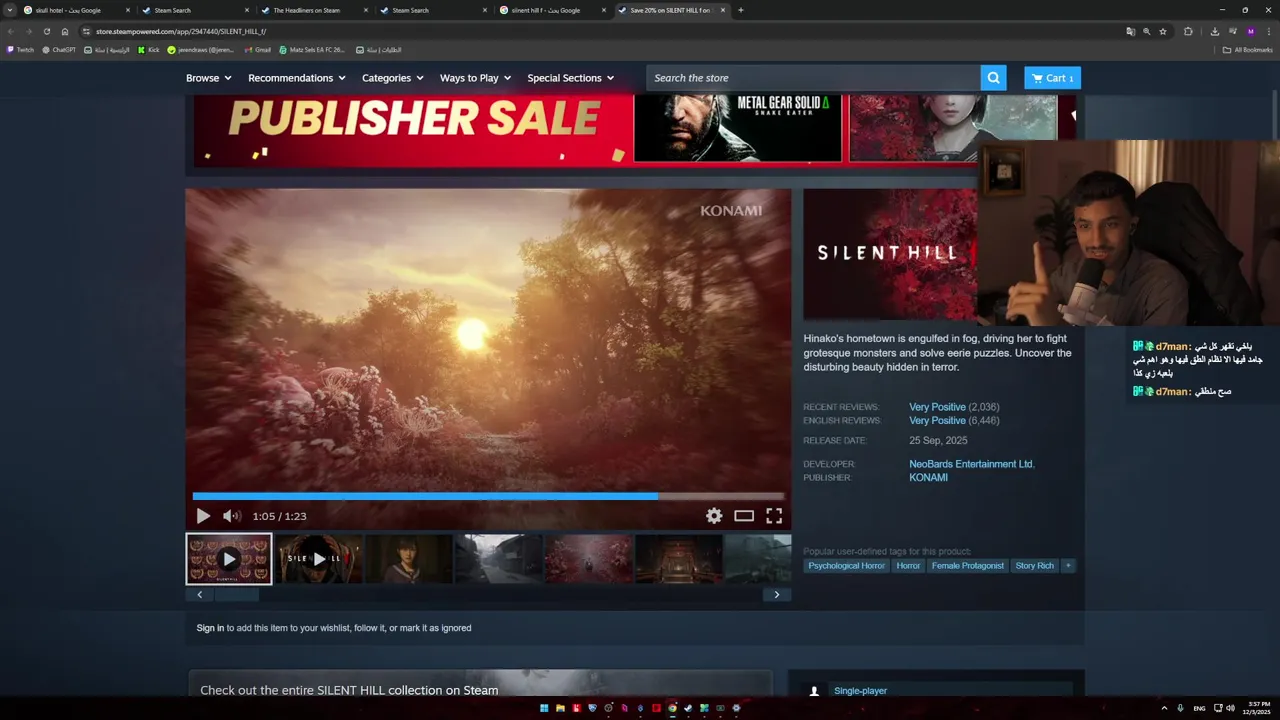The height and width of the screenshot is (720, 1280).
Task: Open the Publisher Sale banner
Action: (x=412, y=130)
